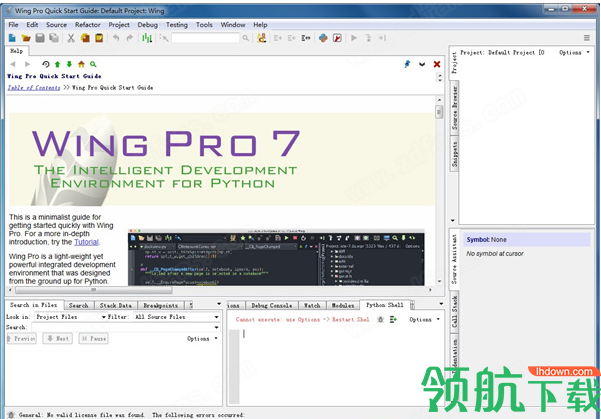This screenshot has height=419, width=601.
Task: Click the green help search magnifier
Action: [93, 64]
